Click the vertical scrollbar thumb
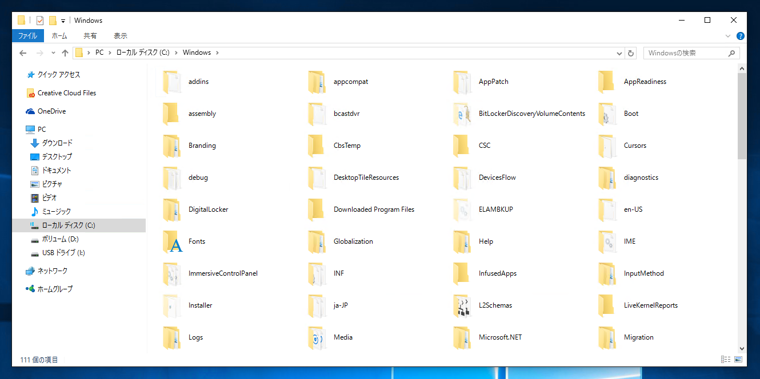Screen dimensions: 760x379 [742, 116]
